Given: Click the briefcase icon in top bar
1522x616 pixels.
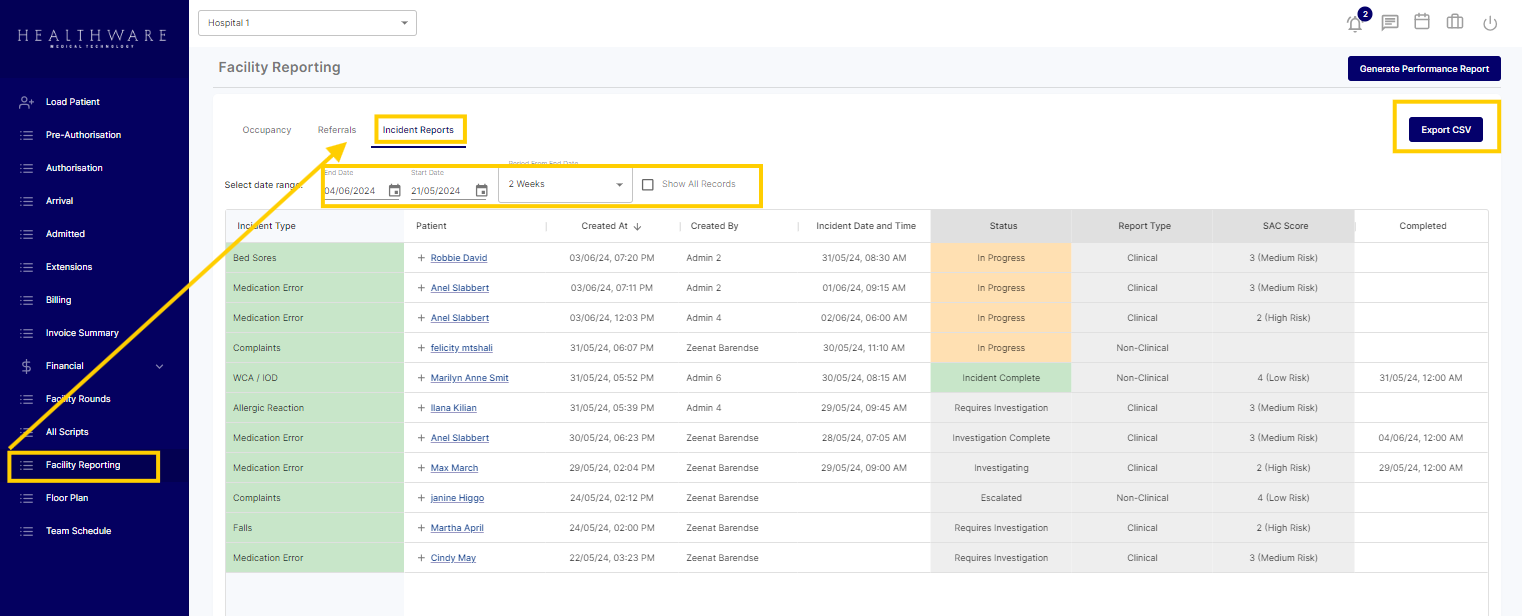Looking at the screenshot, I should (1454, 23).
